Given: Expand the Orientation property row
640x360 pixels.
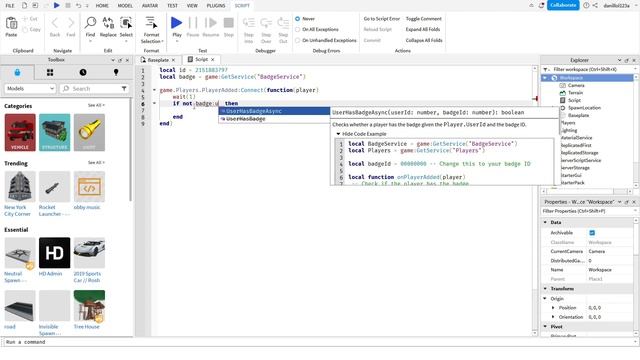Looking at the screenshot, I should coord(553,317).
